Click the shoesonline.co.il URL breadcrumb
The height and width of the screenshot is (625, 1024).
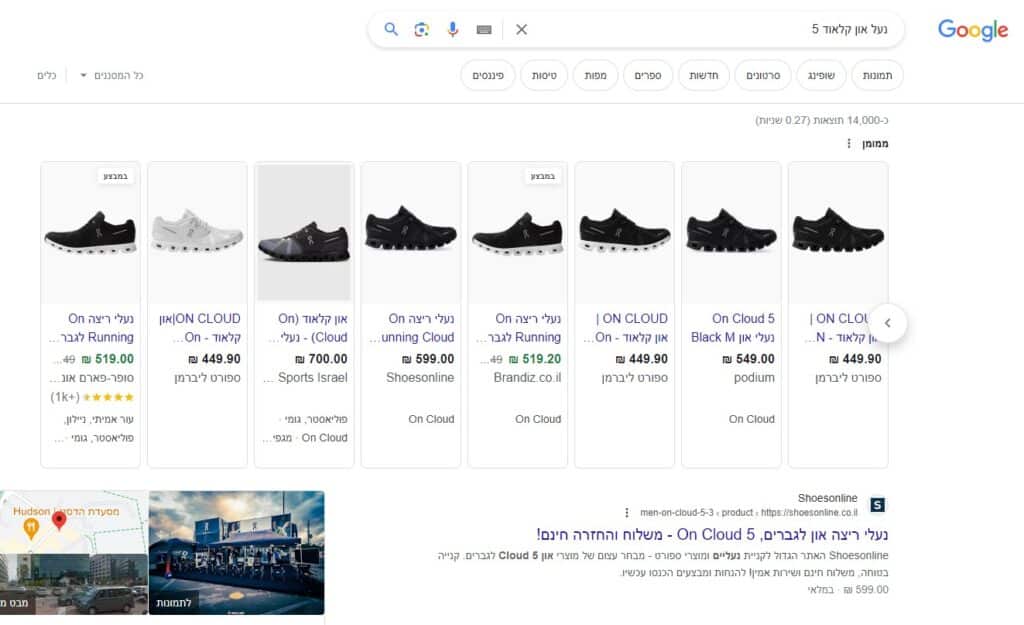pos(748,513)
